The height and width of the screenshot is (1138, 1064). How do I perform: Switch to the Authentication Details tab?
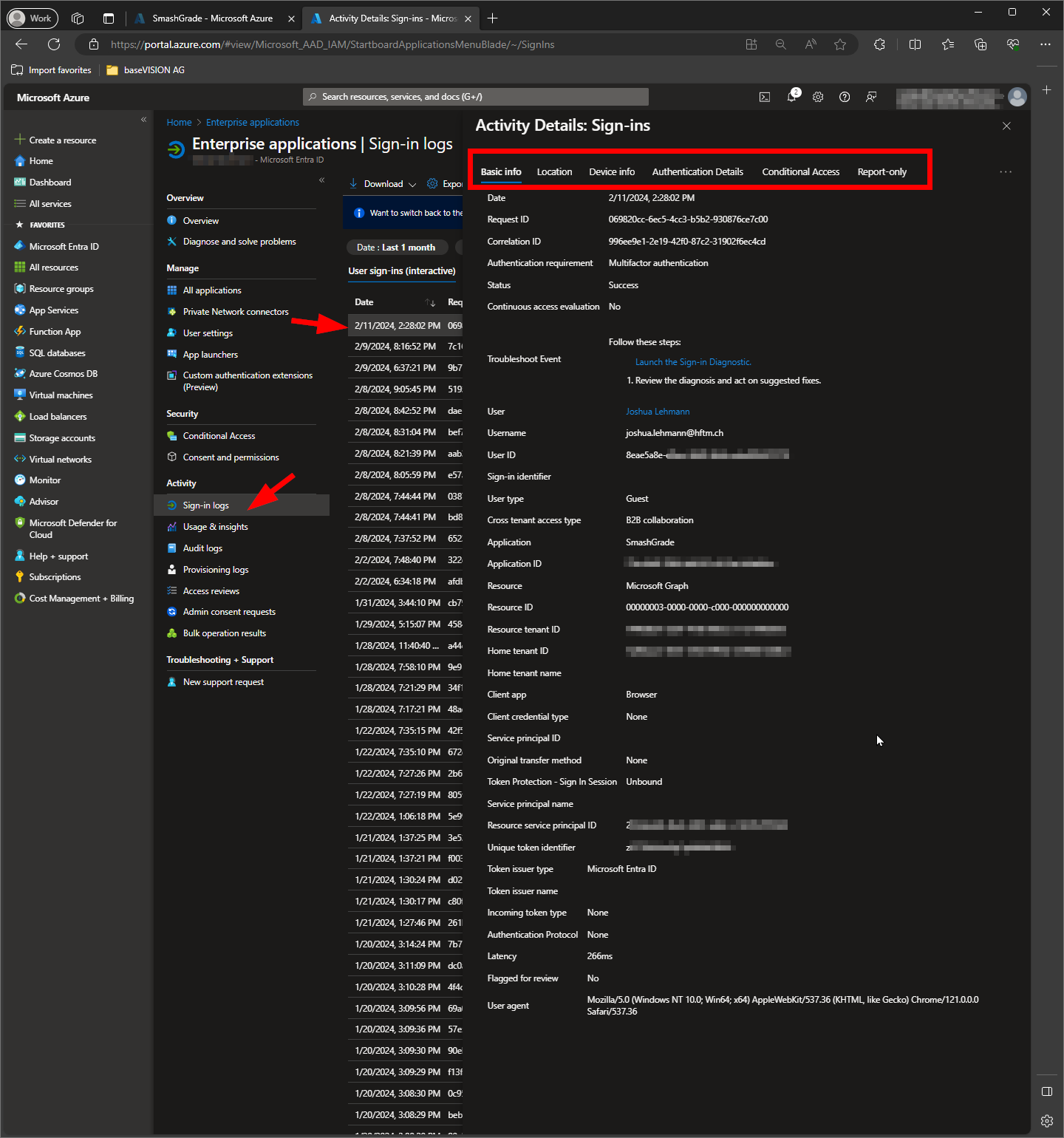point(698,172)
